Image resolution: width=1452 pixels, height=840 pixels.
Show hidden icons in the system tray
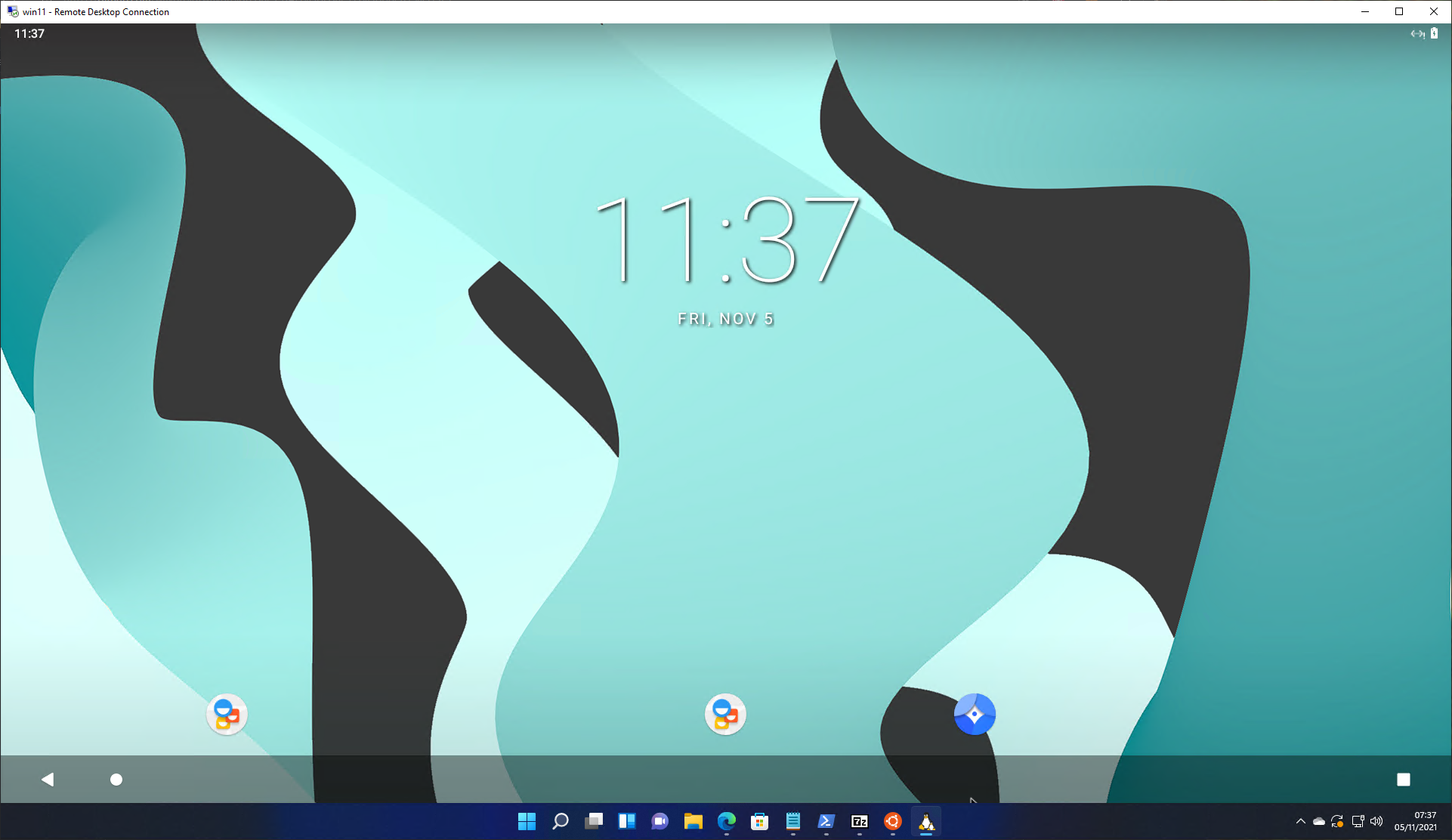(x=1301, y=823)
